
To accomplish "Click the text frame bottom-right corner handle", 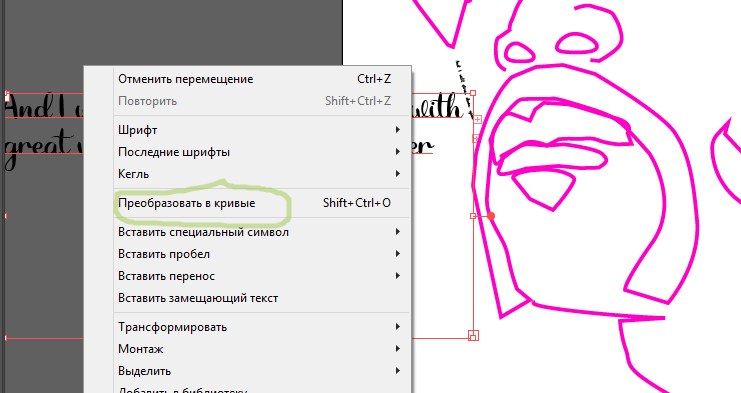I will (x=473, y=335).
